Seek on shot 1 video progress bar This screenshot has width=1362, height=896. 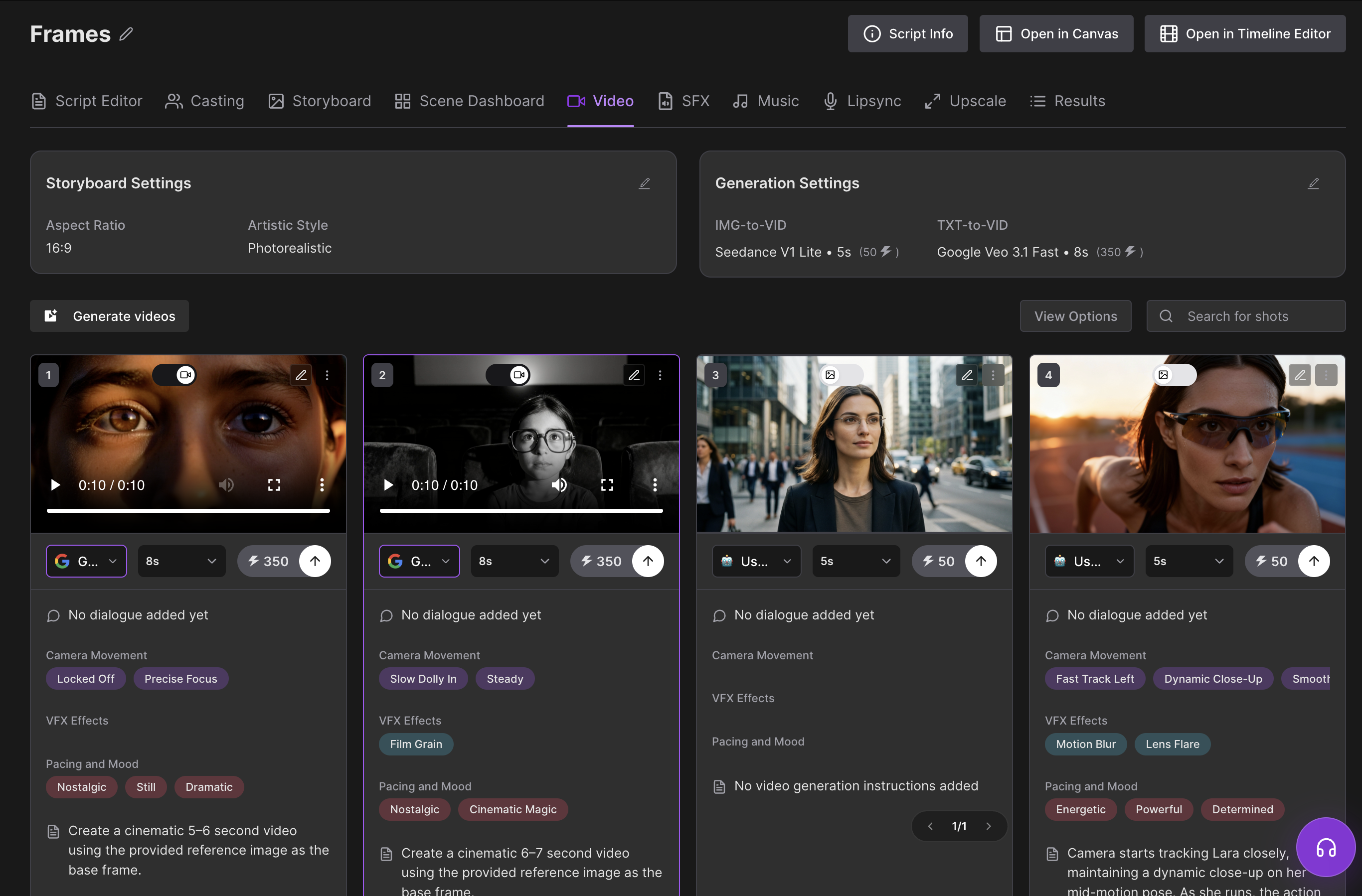pyautogui.click(x=188, y=510)
